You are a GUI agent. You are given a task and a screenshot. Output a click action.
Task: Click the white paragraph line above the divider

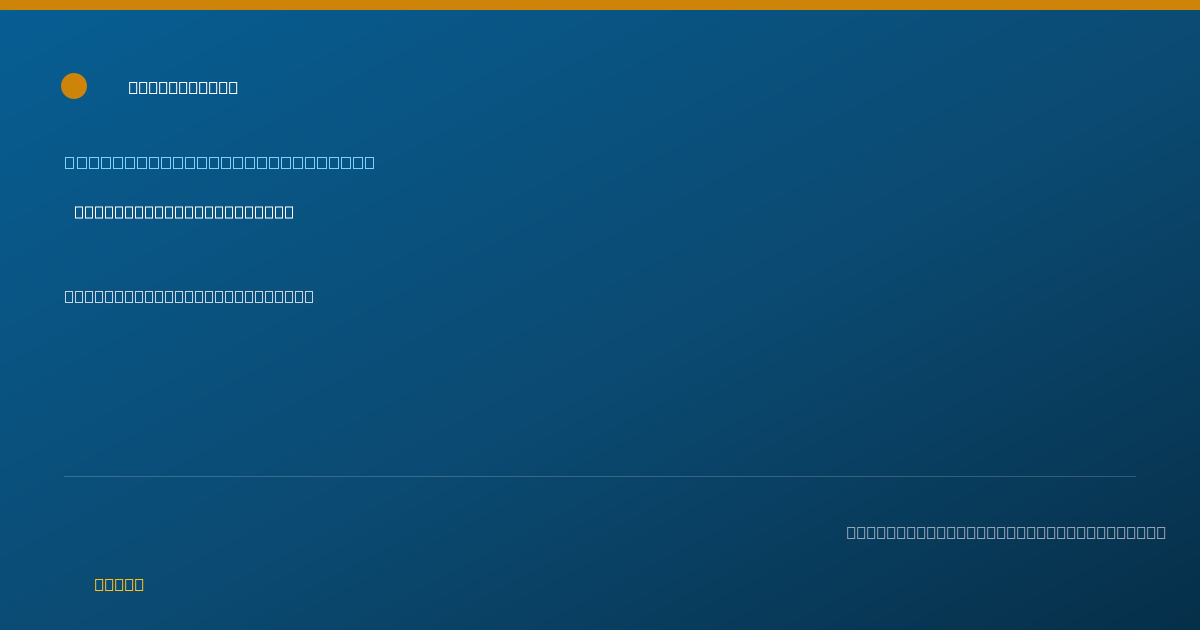click(x=189, y=296)
